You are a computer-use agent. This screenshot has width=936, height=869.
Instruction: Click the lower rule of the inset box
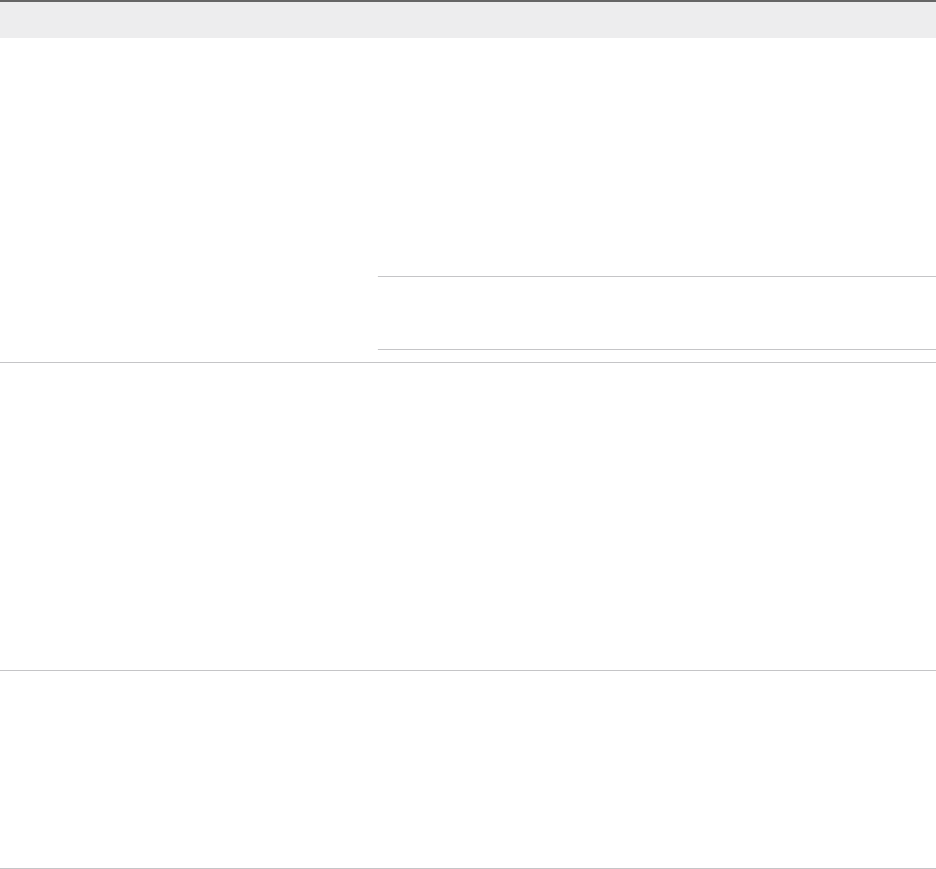pos(656,349)
